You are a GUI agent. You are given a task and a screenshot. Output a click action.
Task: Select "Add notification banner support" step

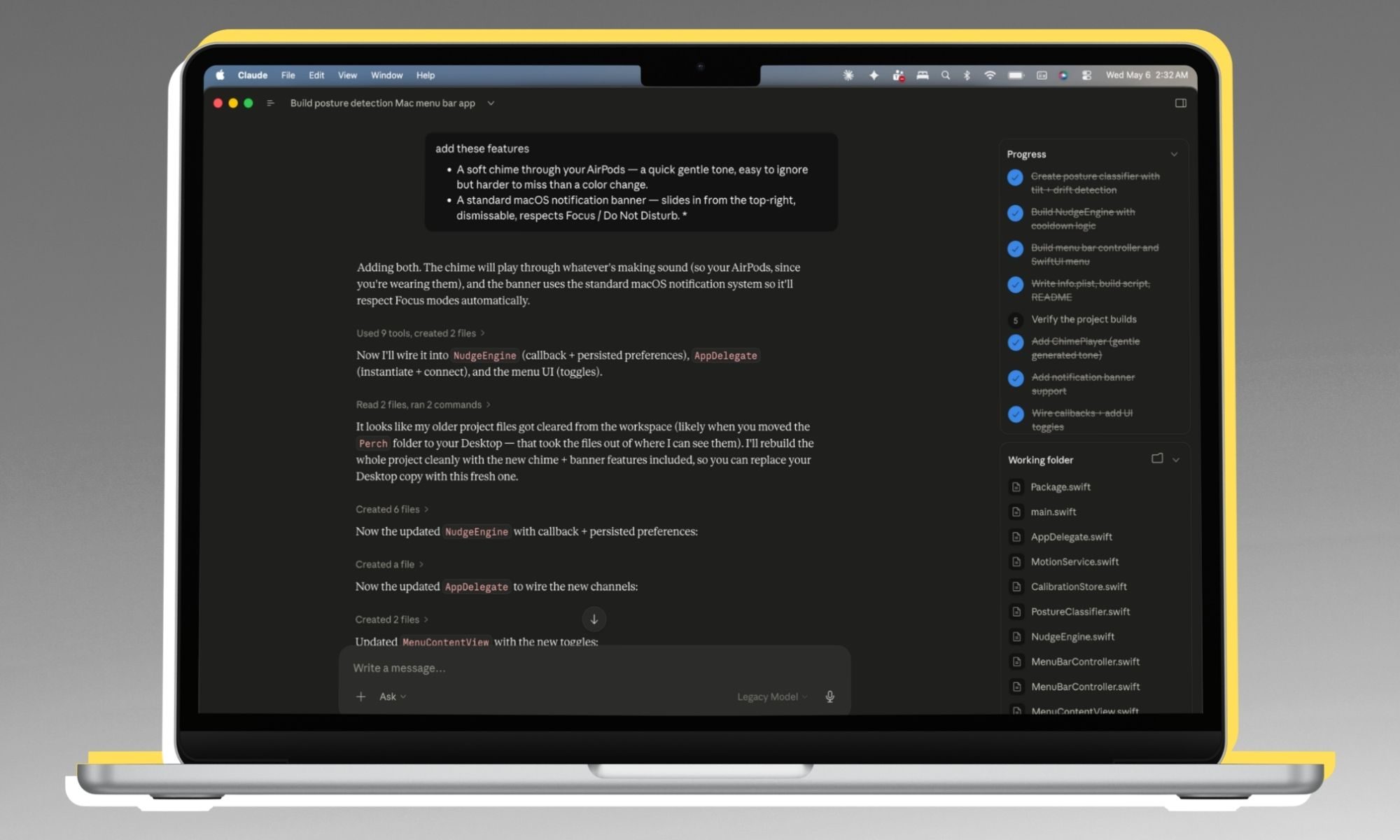pos(1082,384)
